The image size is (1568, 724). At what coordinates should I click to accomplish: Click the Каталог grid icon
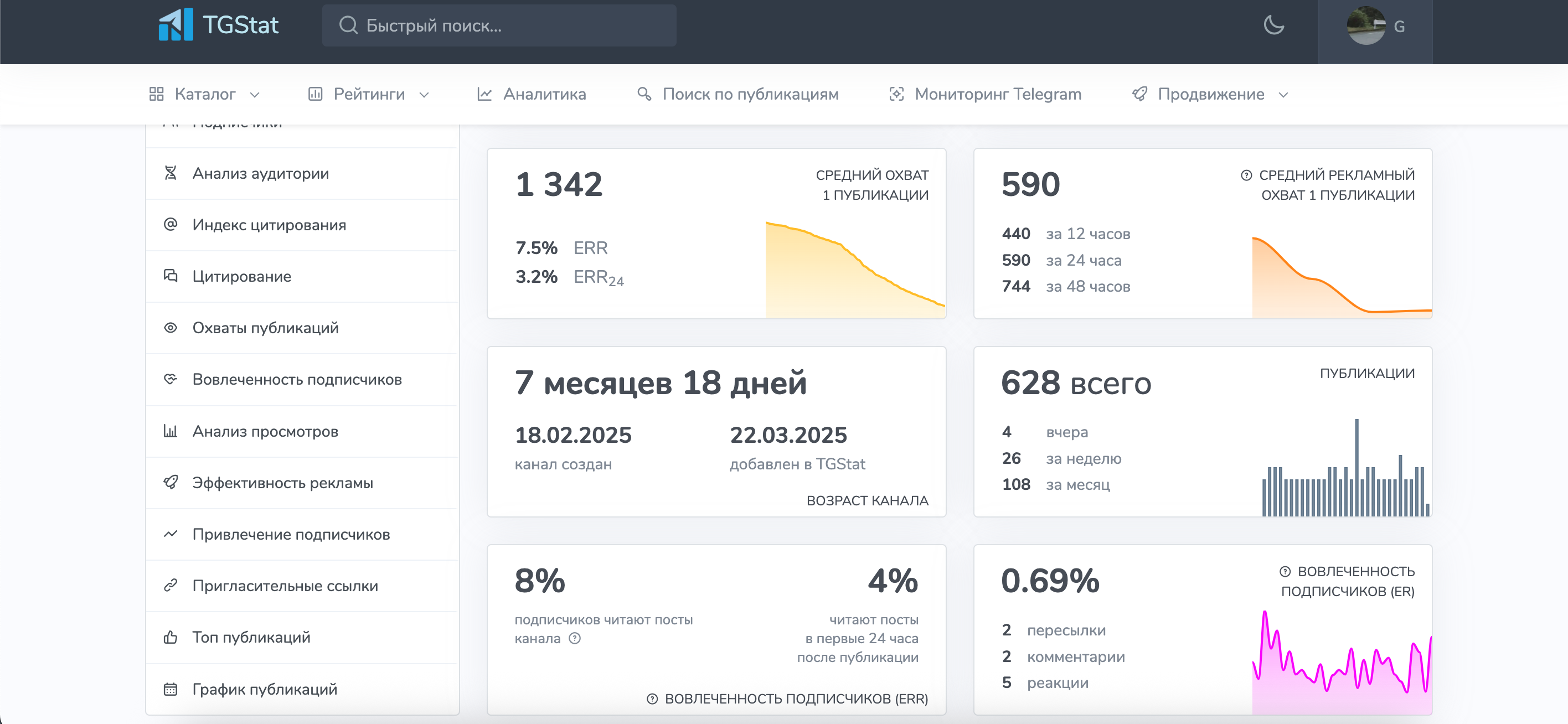pos(157,94)
